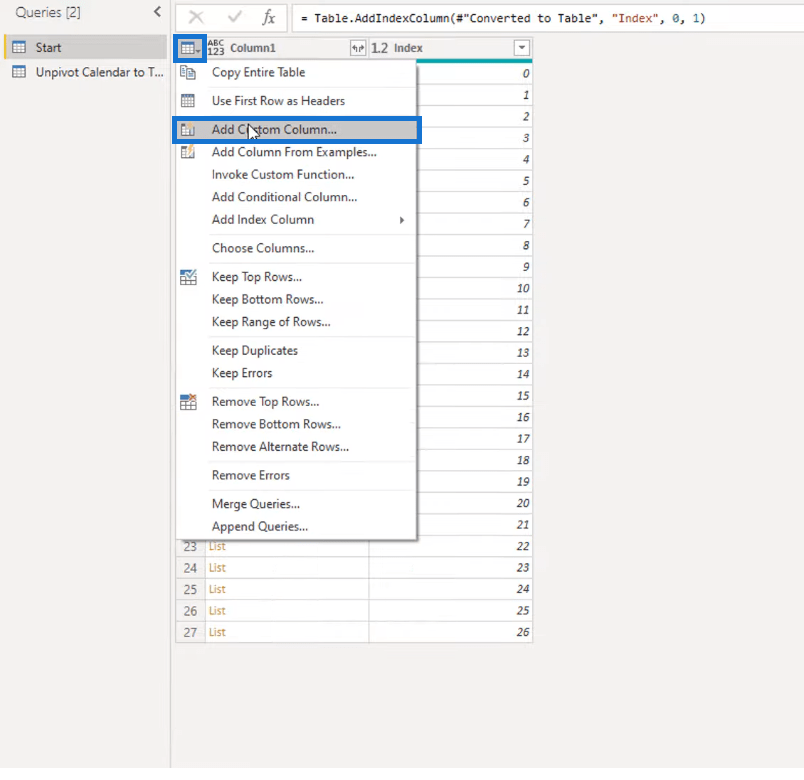Click the Start query table icon
This screenshot has height=780, width=804.
(19, 48)
